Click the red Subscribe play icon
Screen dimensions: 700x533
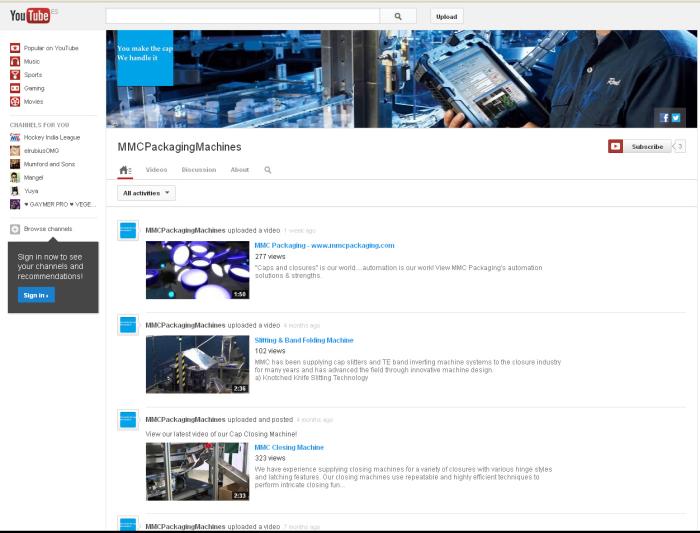616,146
